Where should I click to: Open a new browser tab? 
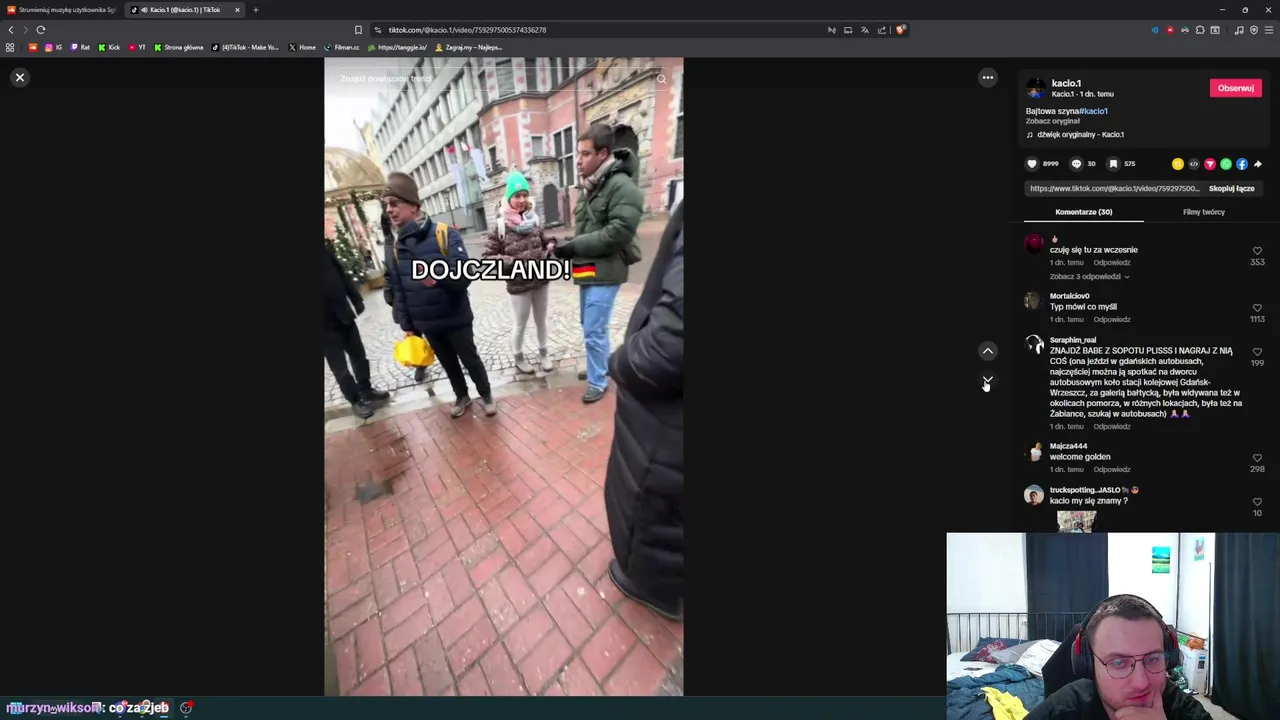coord(256,10)
